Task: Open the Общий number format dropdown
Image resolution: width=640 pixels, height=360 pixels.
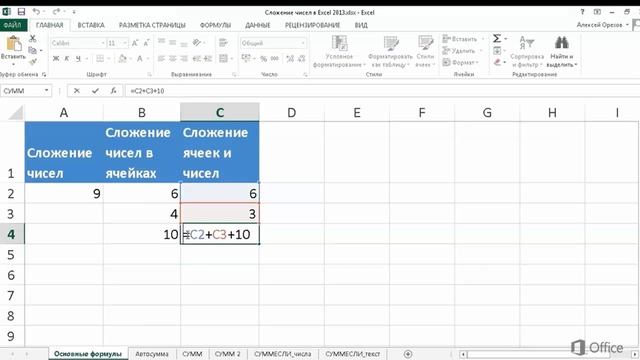Action: point(303,43)
